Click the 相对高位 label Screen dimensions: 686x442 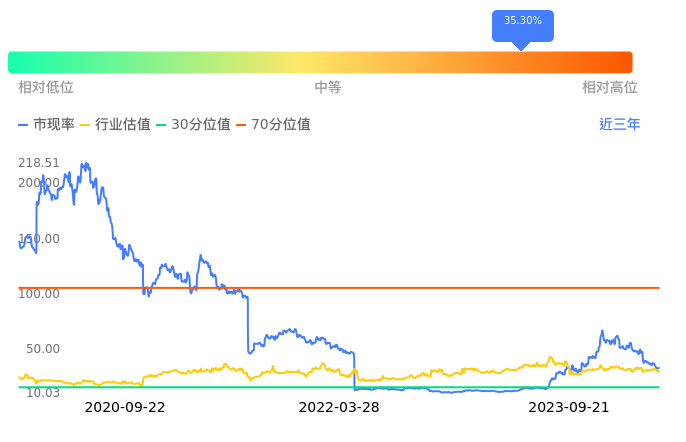[x=609, y=88]
